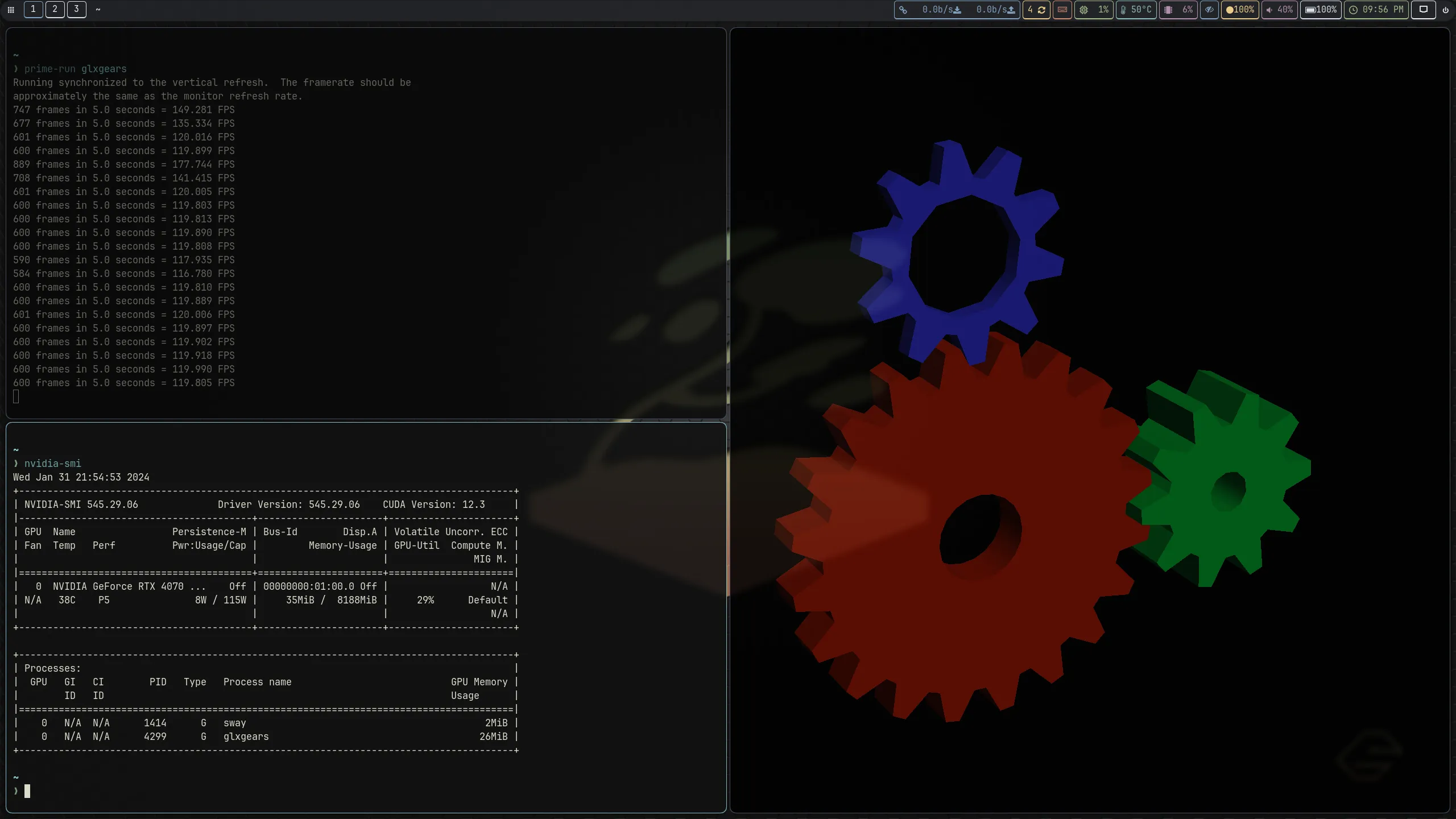The height and width of the screenshot is (819, 1456).
Task: Click the clock showing 09:56 PM
Action: (1376, 10)
